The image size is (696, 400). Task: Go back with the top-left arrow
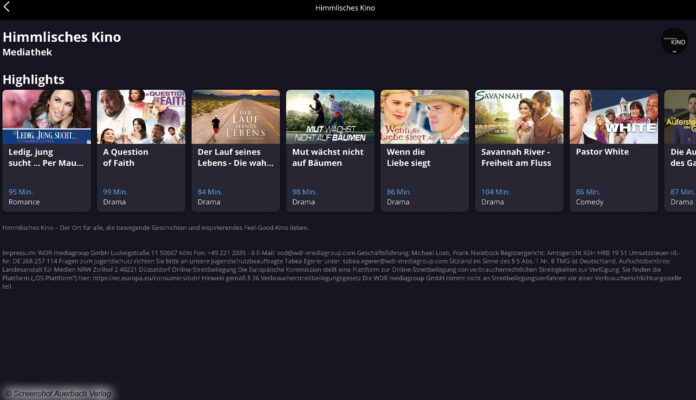pyautogui.click(x=7, y=7)
